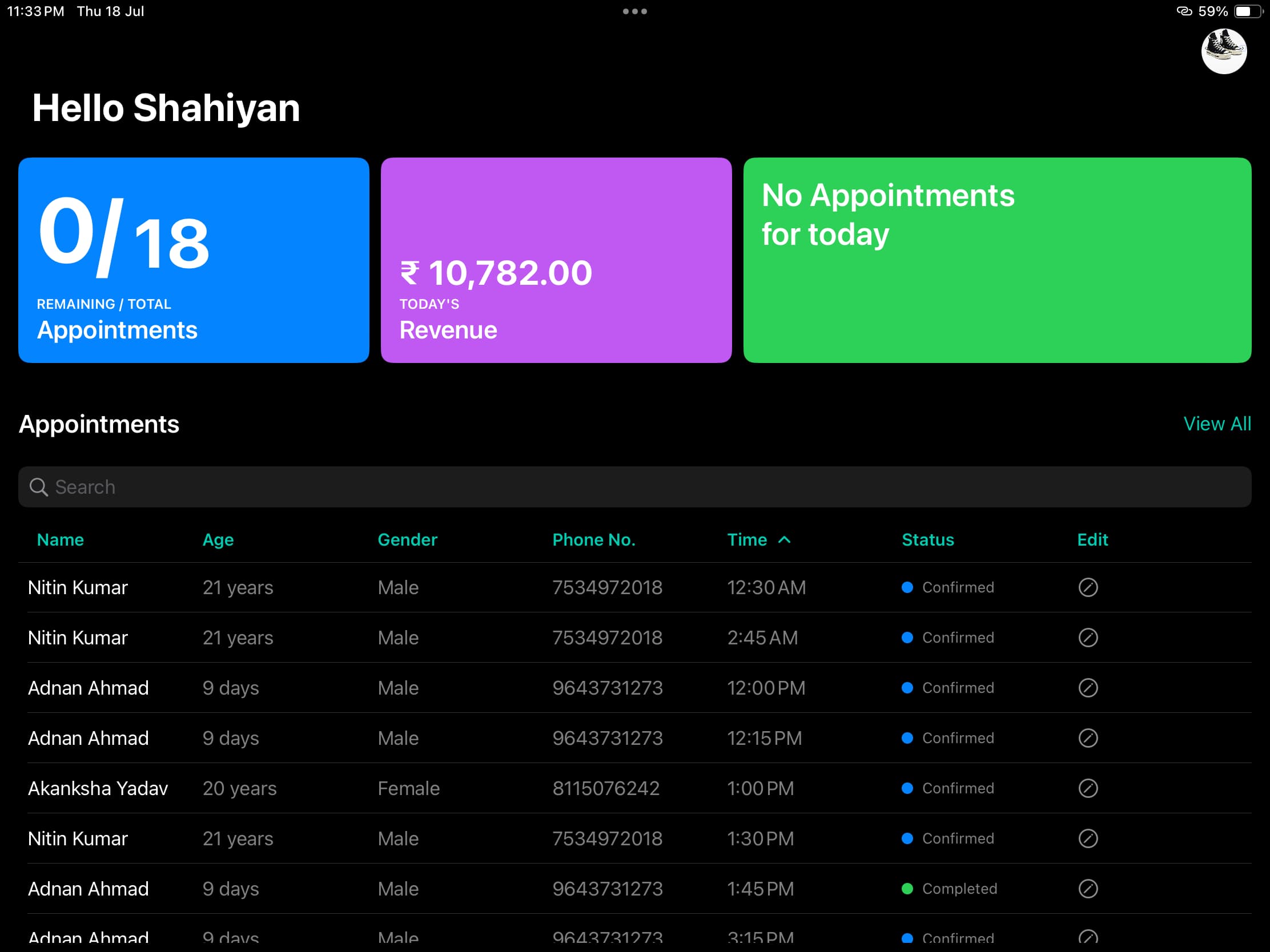
Task: Sort appointments by Age header
Action: pyautogui.click(x=218, y=539)
